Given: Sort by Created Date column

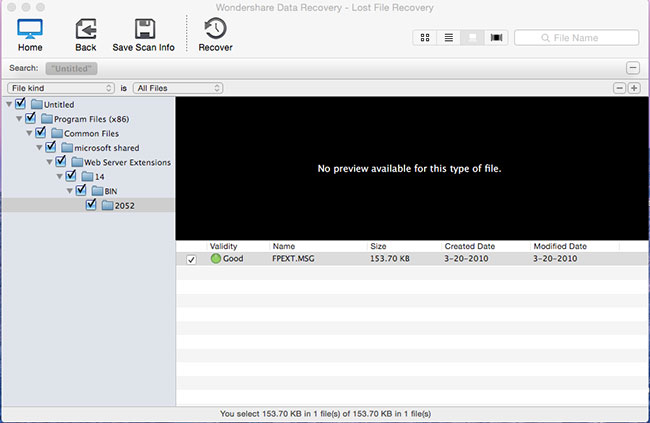Looking at the screenshot, I should (x=470, y=246).
